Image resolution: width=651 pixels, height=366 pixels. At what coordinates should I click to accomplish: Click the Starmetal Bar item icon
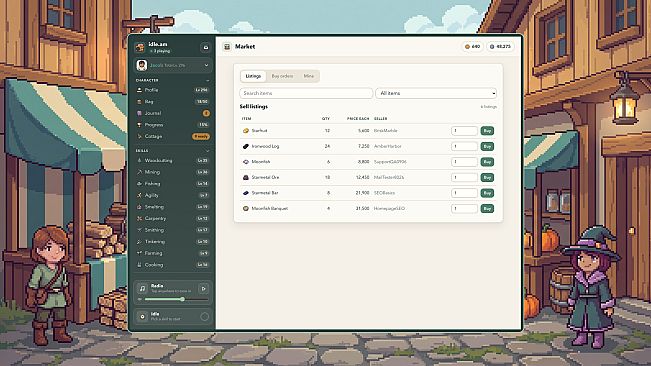pyautogui.click(x=246, y=193)
